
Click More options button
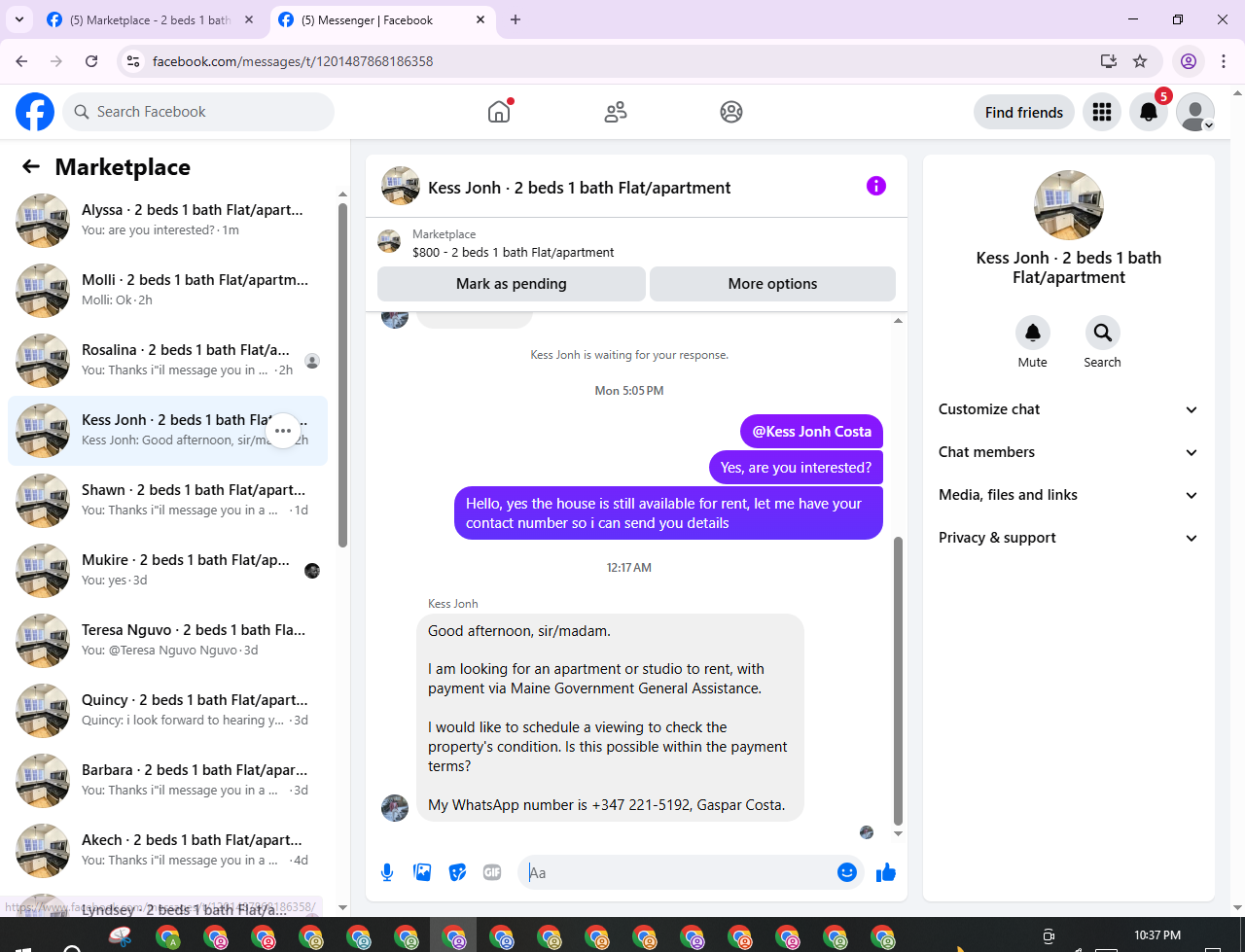(772, 284)
